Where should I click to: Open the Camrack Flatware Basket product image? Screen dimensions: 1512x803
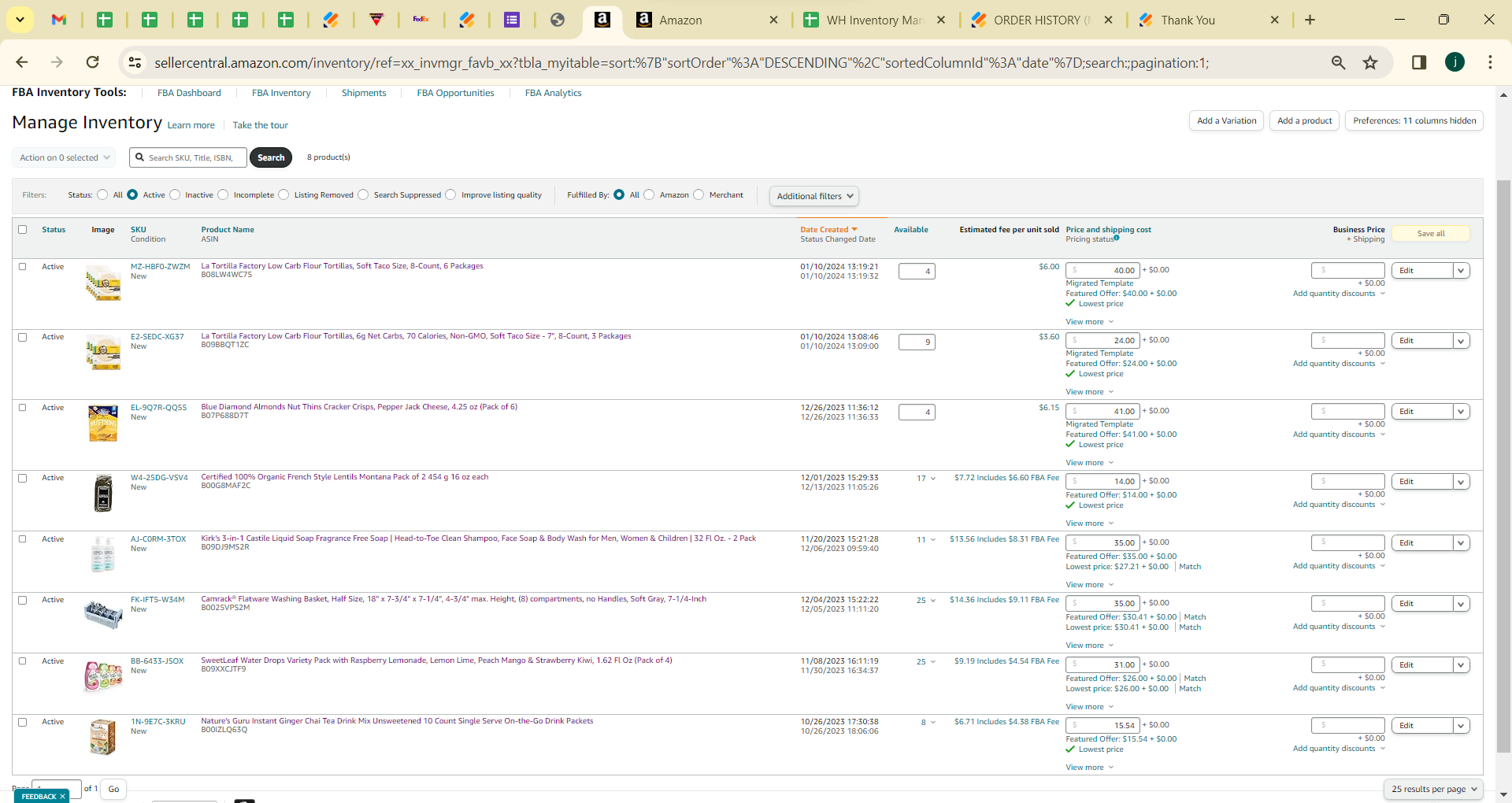103,614
